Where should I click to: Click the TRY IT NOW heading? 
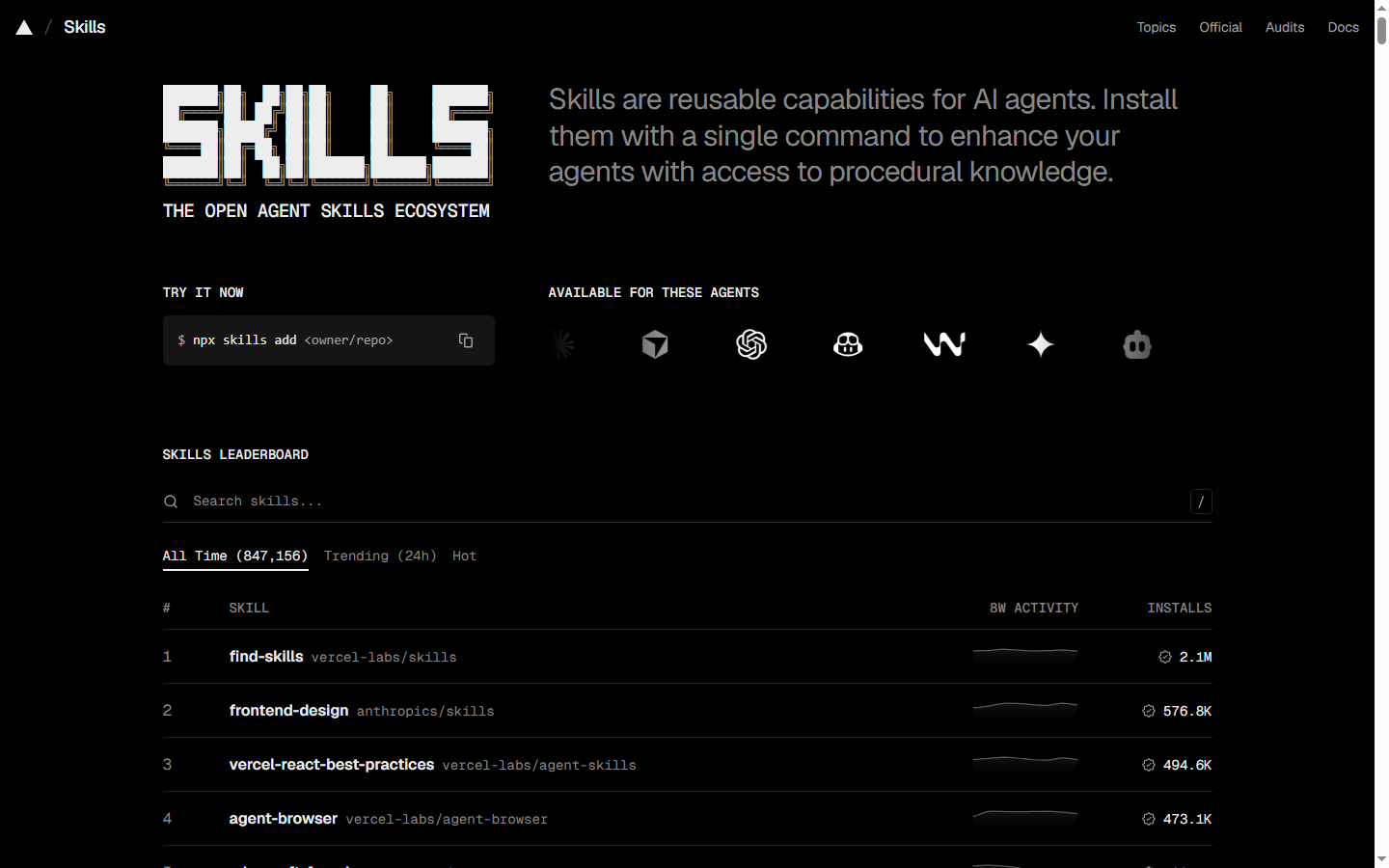click(x=203, y=292)
